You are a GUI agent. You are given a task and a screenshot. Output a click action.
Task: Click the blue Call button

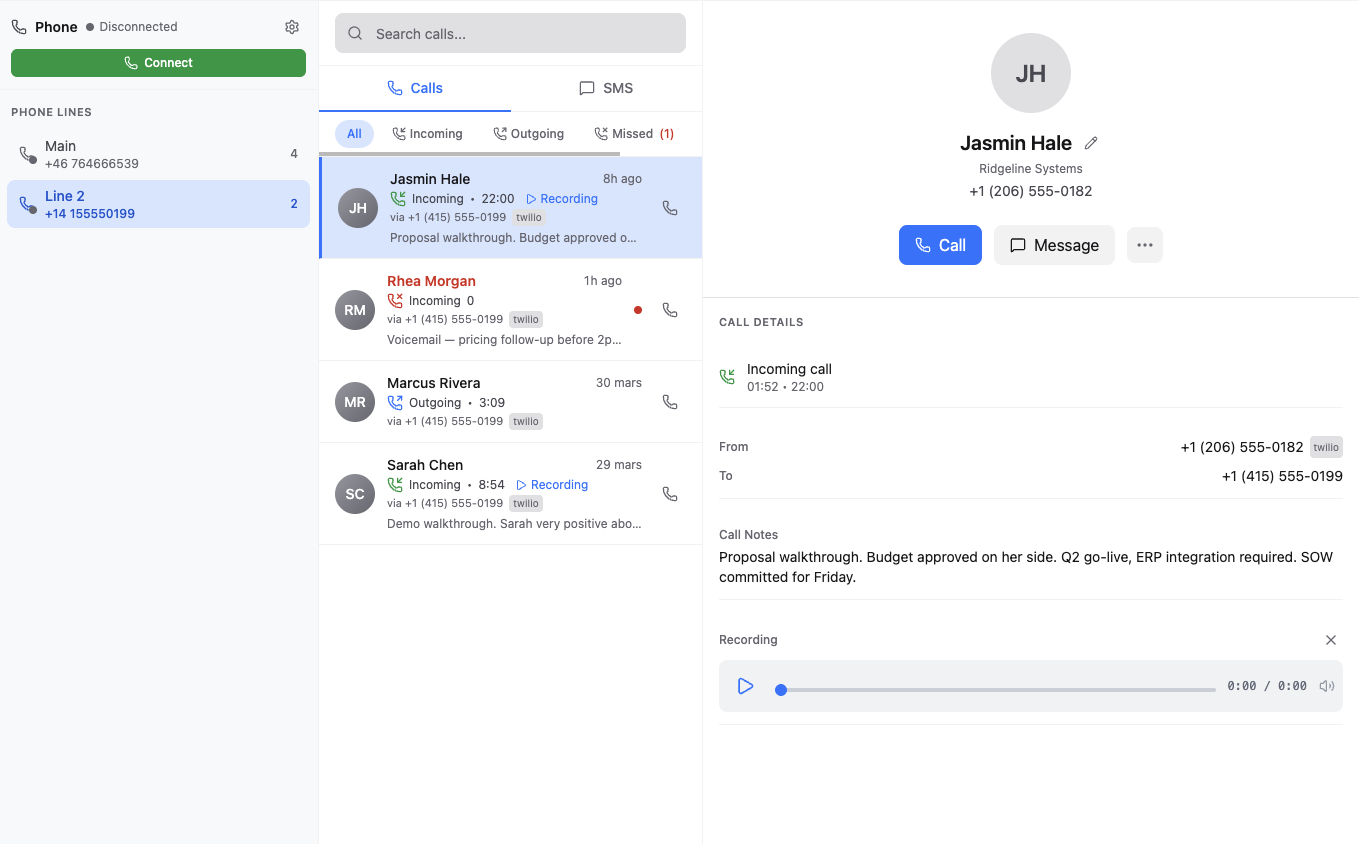click(940, 245)
